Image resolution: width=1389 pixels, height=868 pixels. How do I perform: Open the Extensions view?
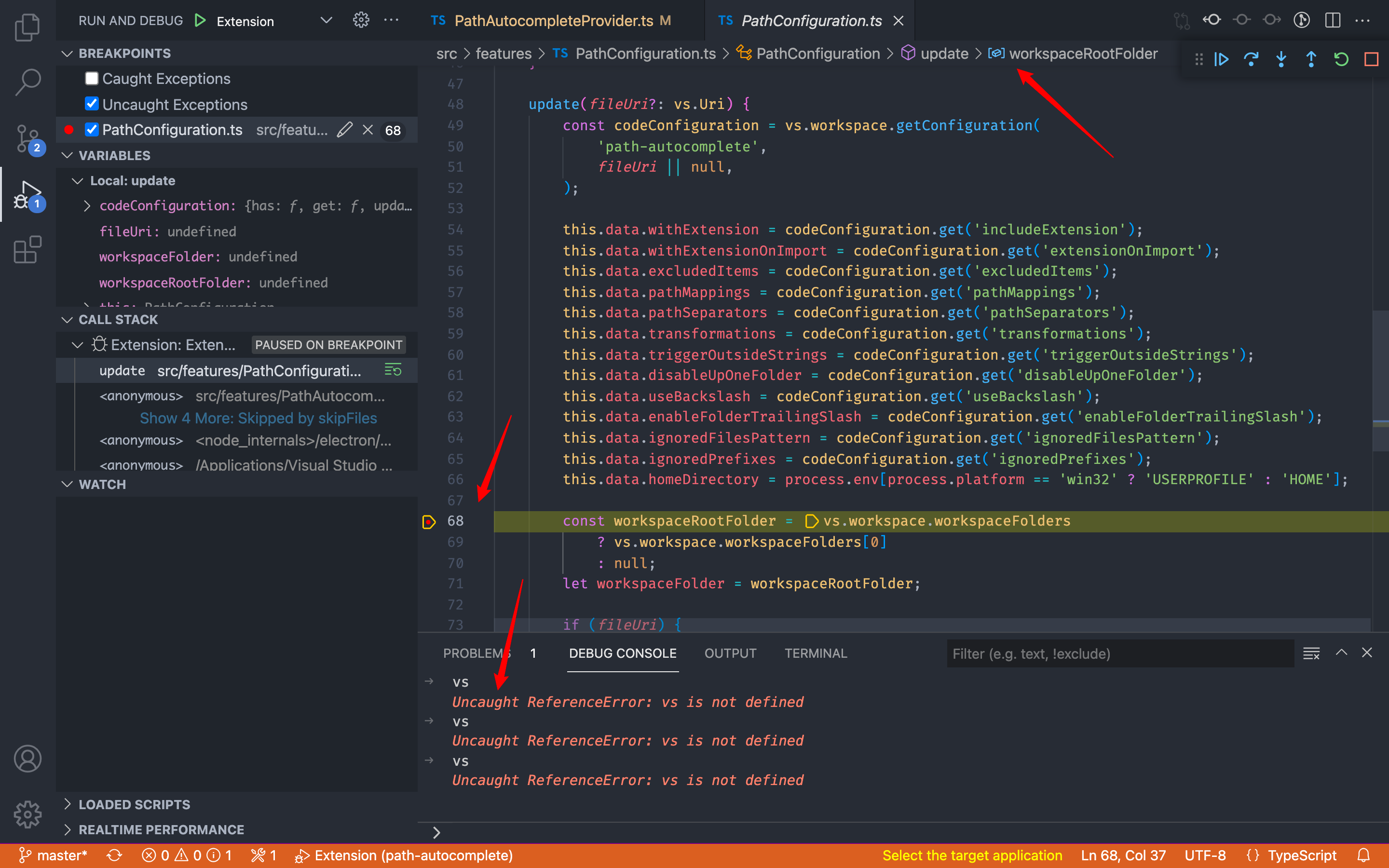pos(27,250)
